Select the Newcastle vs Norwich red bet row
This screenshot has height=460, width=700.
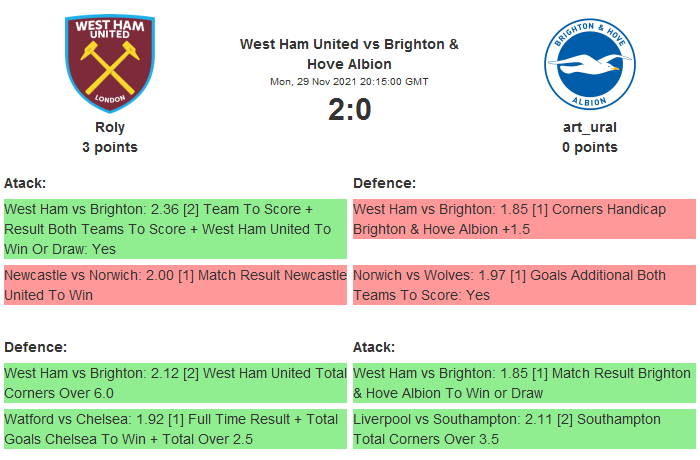[x=175, y=285]
